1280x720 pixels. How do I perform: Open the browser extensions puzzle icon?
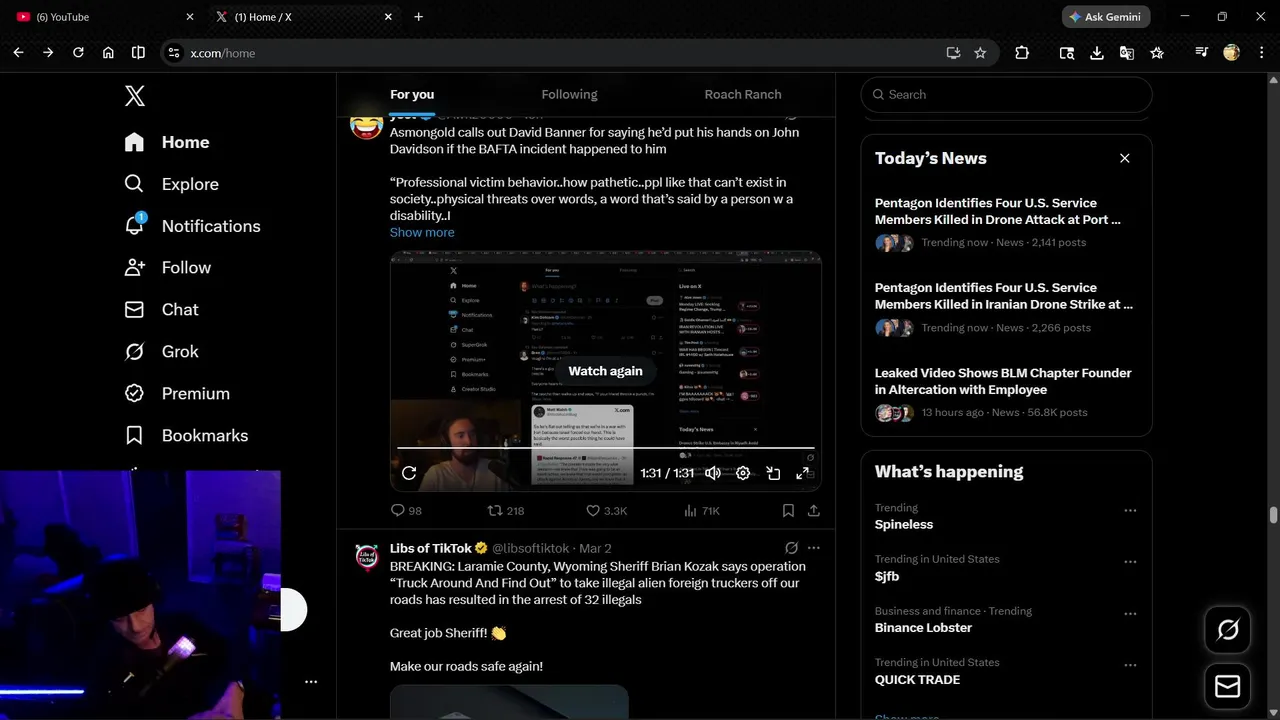coord(1021,53)
